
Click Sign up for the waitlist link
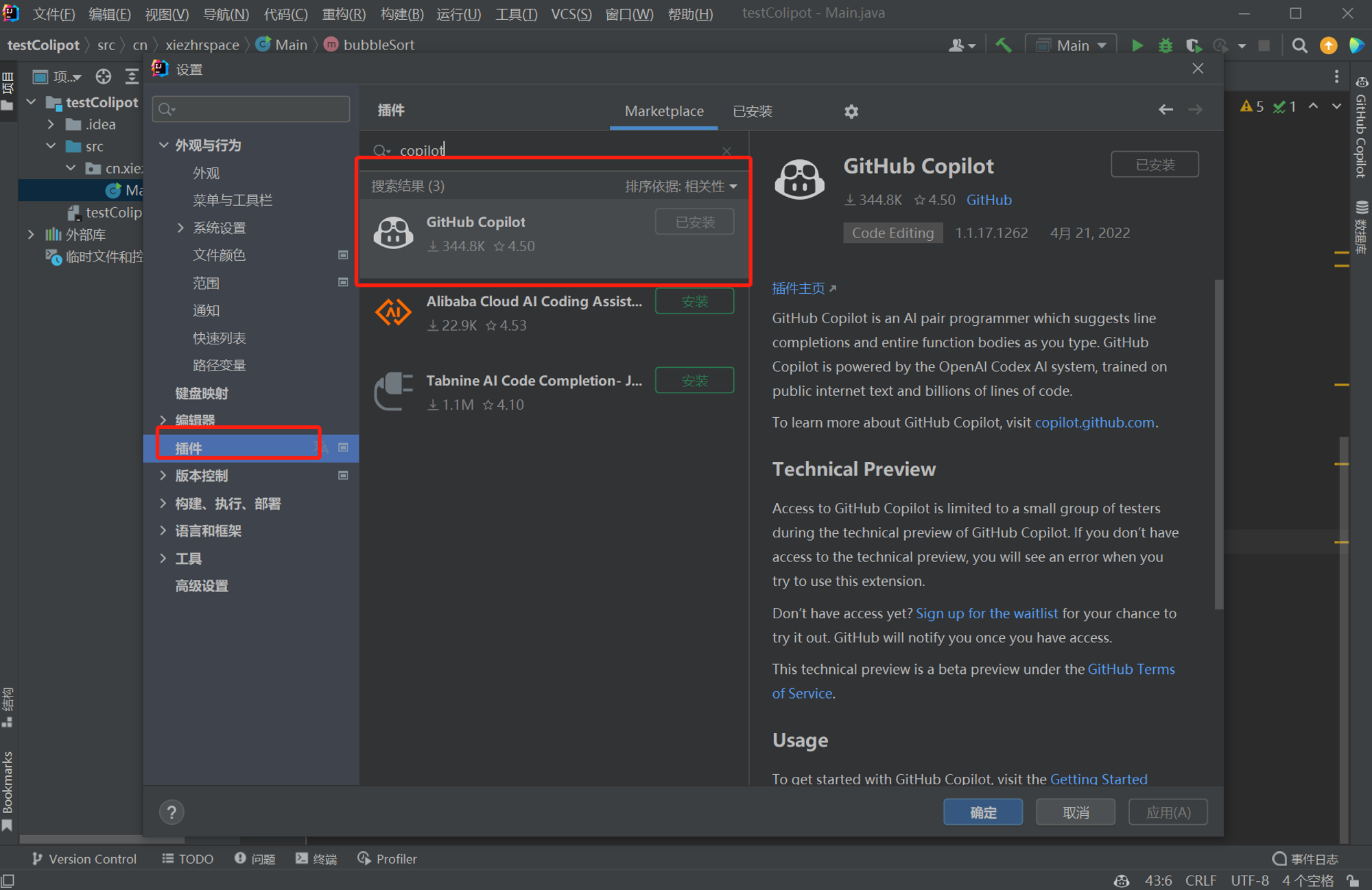986,613
